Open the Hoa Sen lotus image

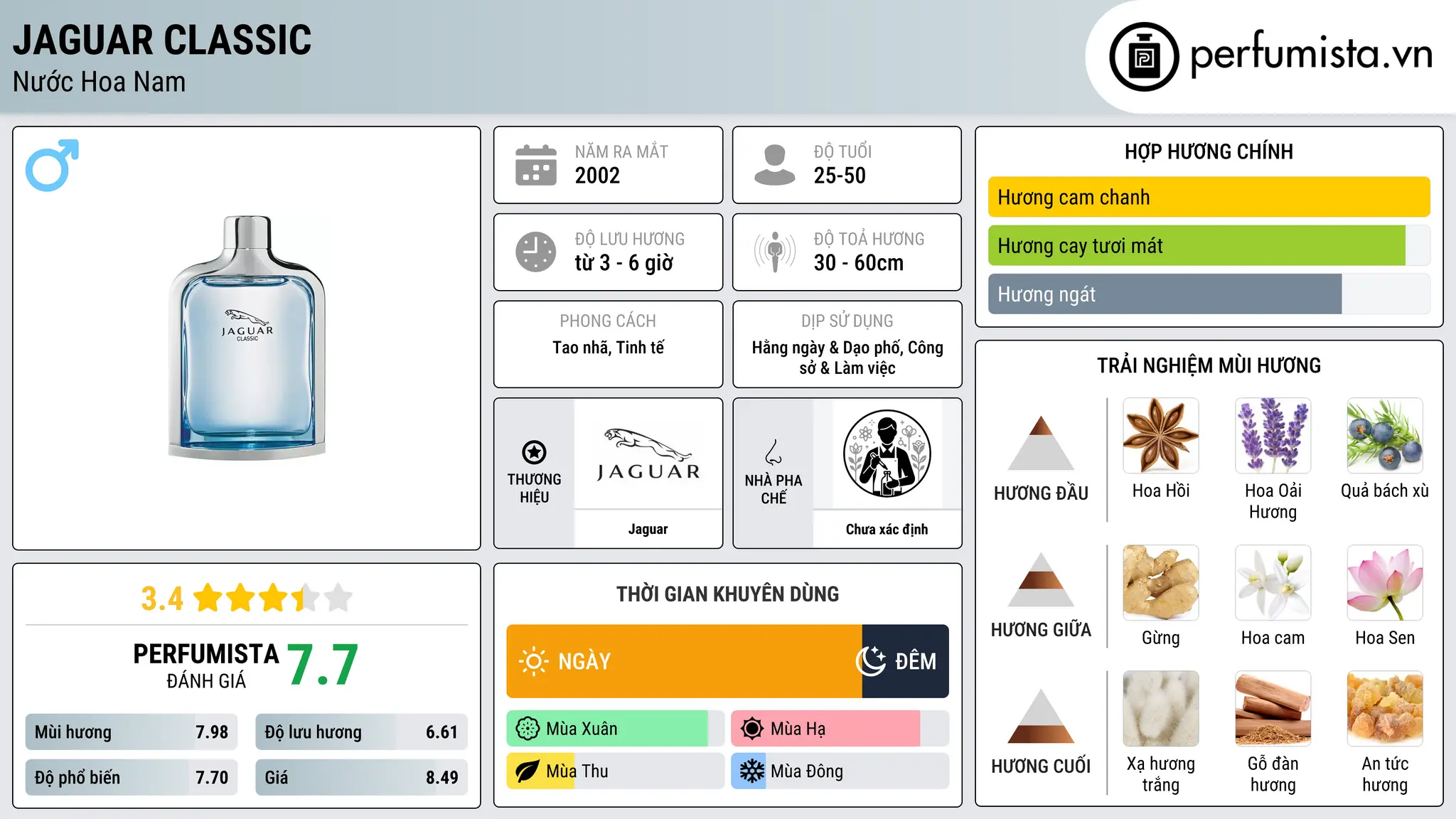1385,583
